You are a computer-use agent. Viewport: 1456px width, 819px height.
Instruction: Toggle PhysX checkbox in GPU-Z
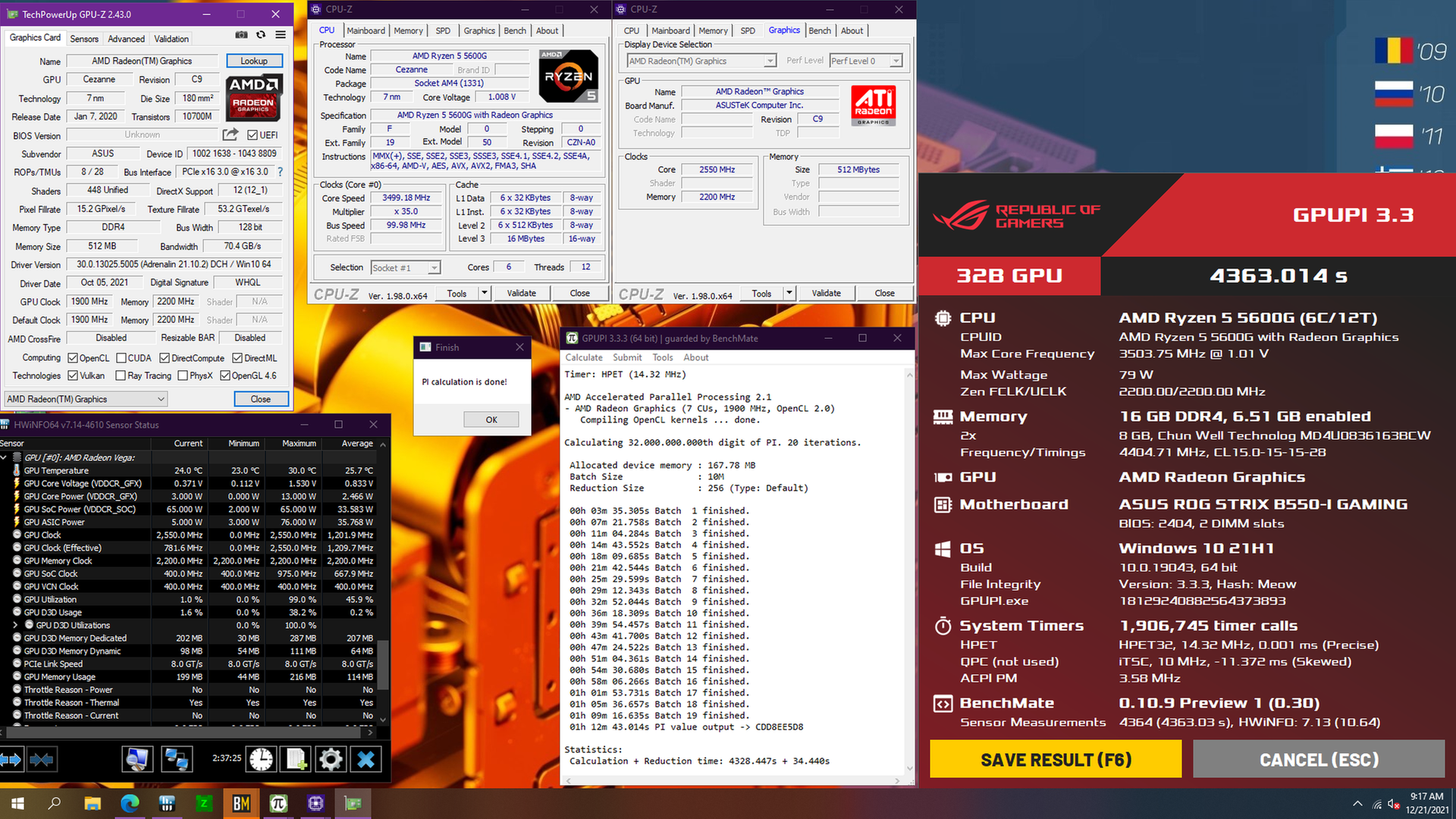click(183, 375)
